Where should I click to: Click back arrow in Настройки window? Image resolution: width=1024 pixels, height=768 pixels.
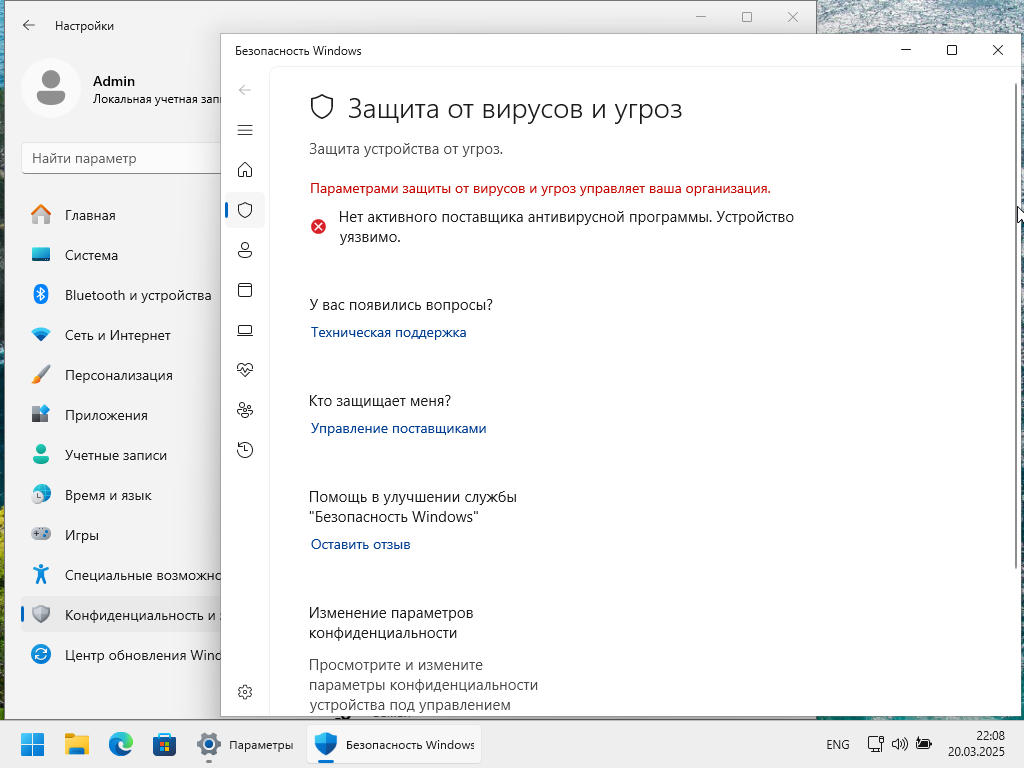click(x=29, y=25)
